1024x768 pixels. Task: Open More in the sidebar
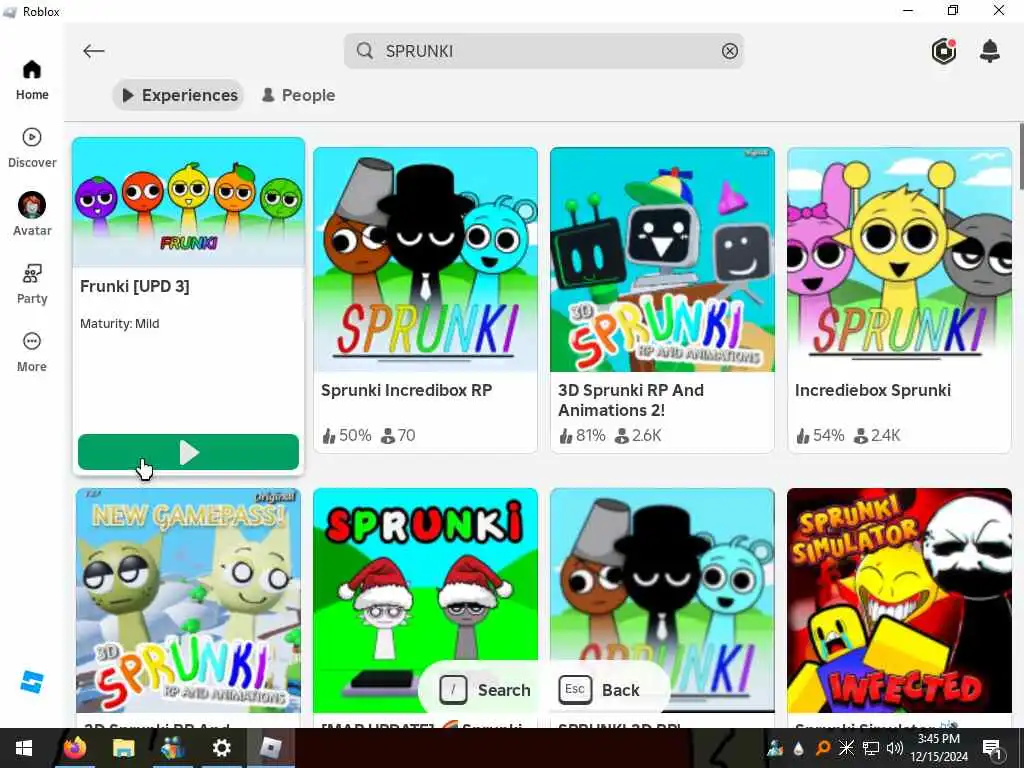click(32, 352)
